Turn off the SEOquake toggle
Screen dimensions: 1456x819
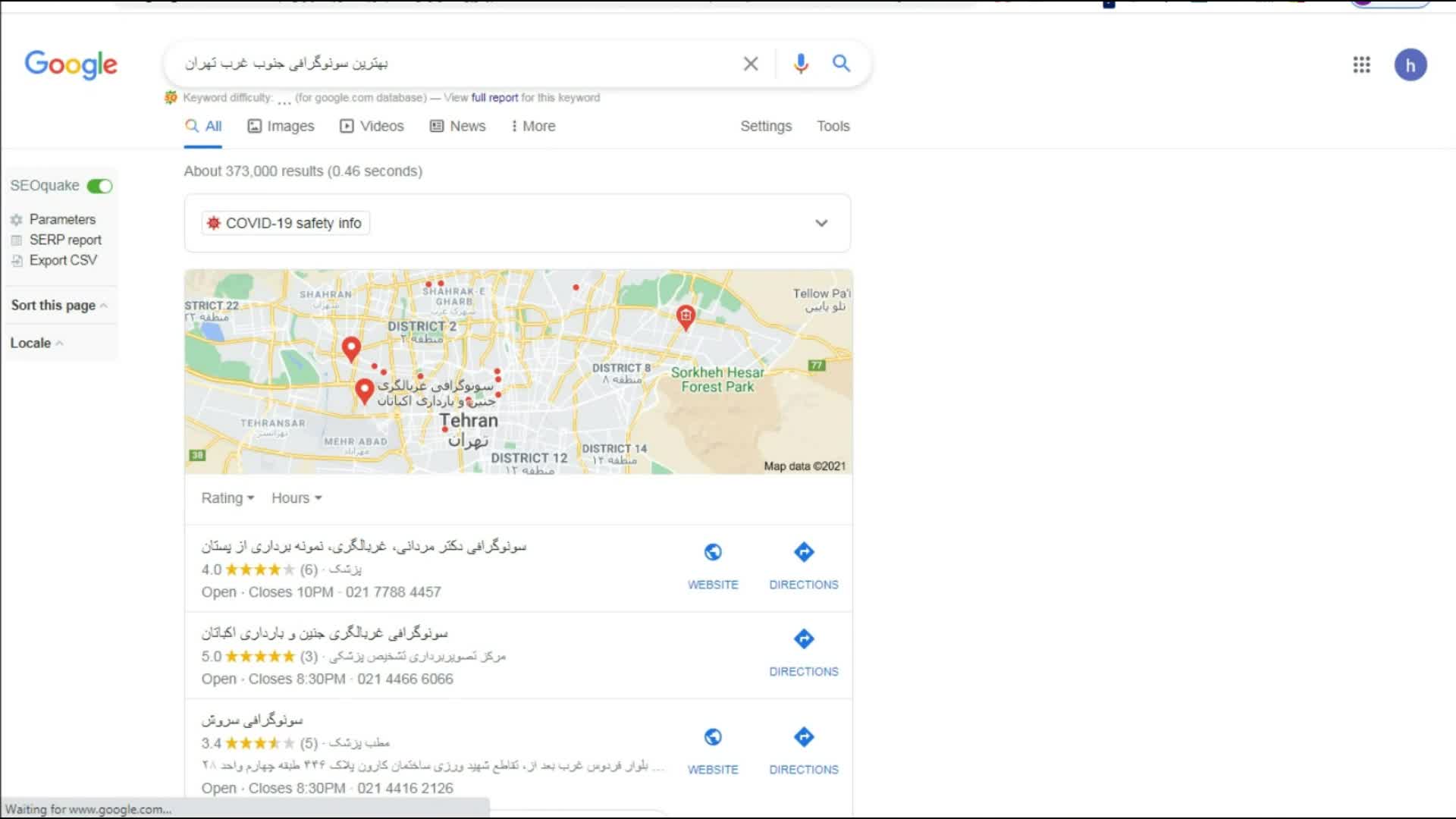click(99, 187)
